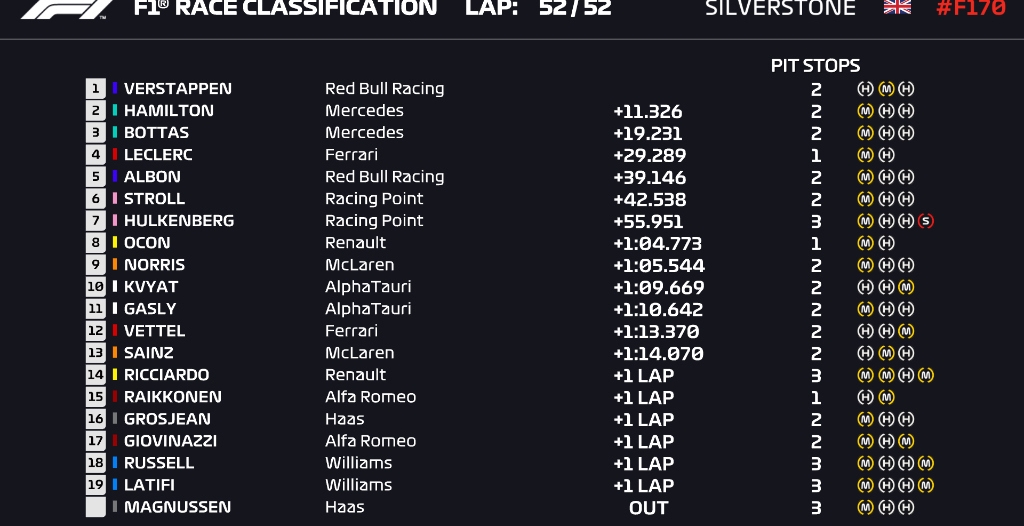Click the PIT STOPS column header
This screenshot has height=526, width=1024.
tap(815, 66)
